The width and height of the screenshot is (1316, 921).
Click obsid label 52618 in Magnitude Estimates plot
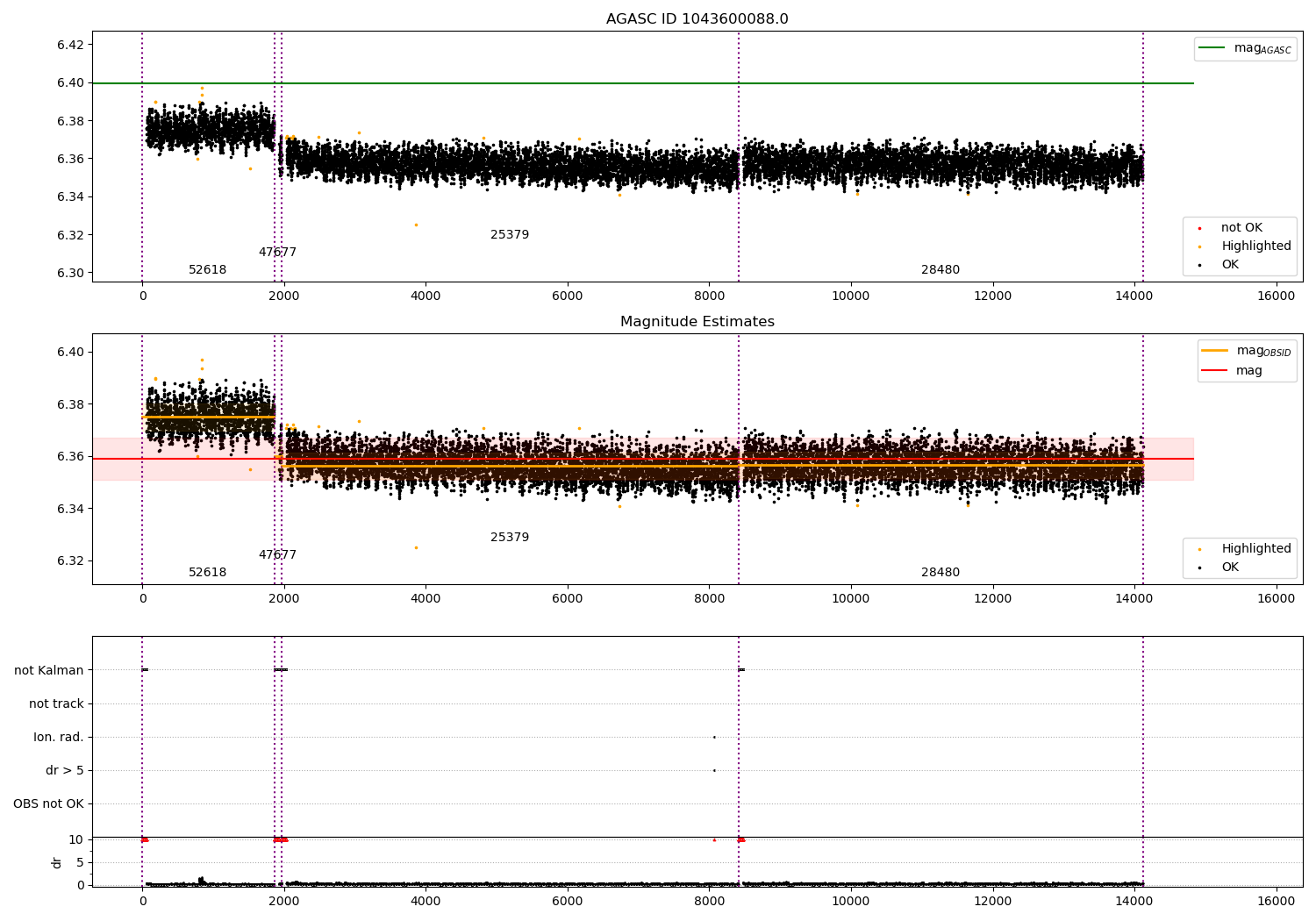coord(208,573)
